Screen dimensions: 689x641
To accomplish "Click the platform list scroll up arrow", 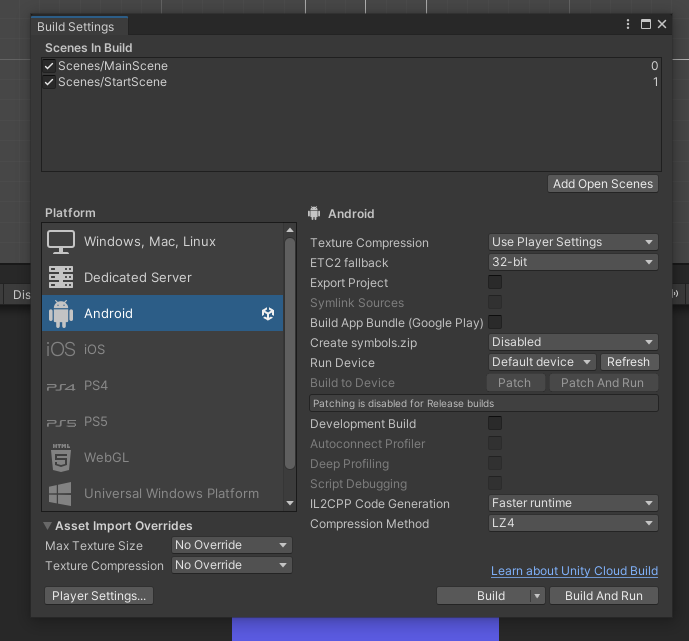I will [290, 230].
